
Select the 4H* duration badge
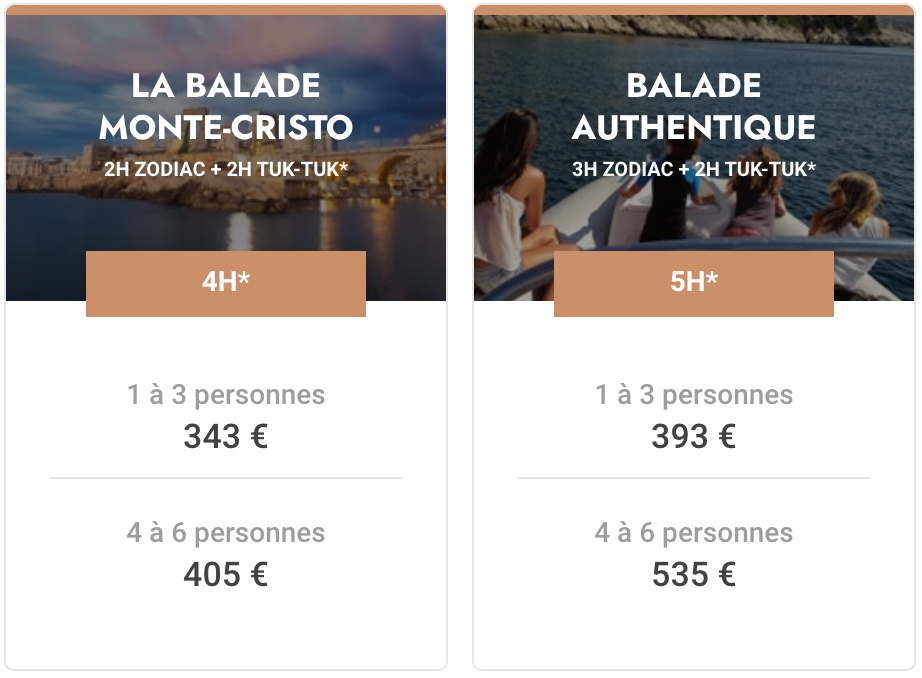pyautogui.click(x=226, y=283)
